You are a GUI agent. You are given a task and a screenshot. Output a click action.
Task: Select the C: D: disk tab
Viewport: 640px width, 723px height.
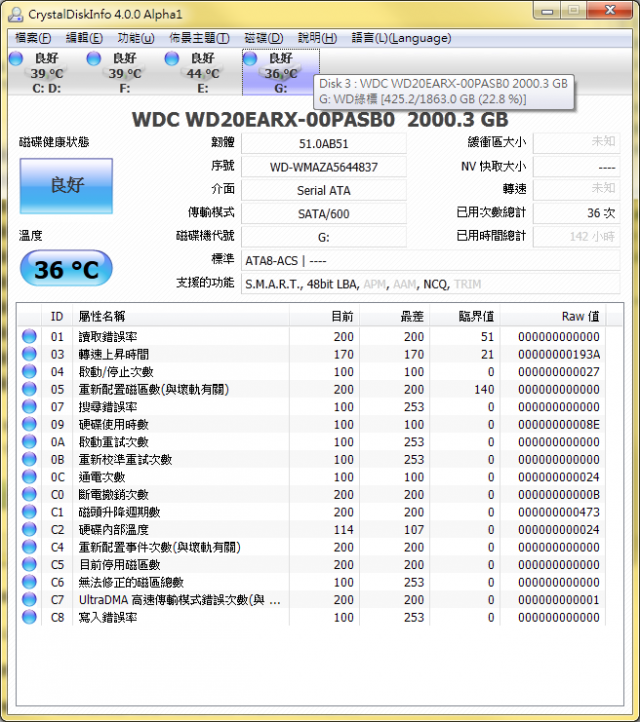46,72
